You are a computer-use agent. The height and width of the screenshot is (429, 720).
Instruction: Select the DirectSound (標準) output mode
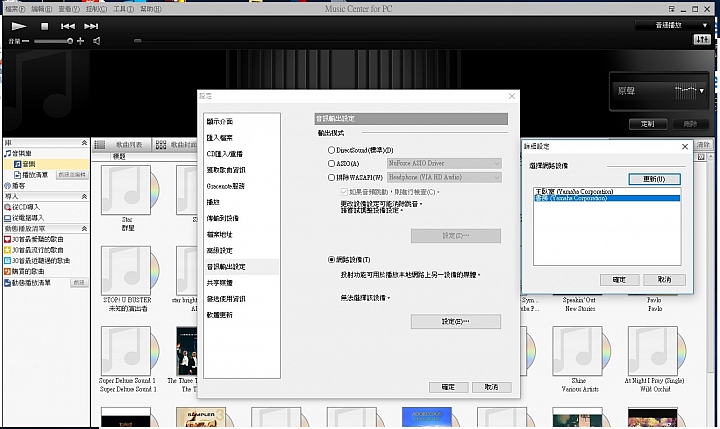pos(331,150)
